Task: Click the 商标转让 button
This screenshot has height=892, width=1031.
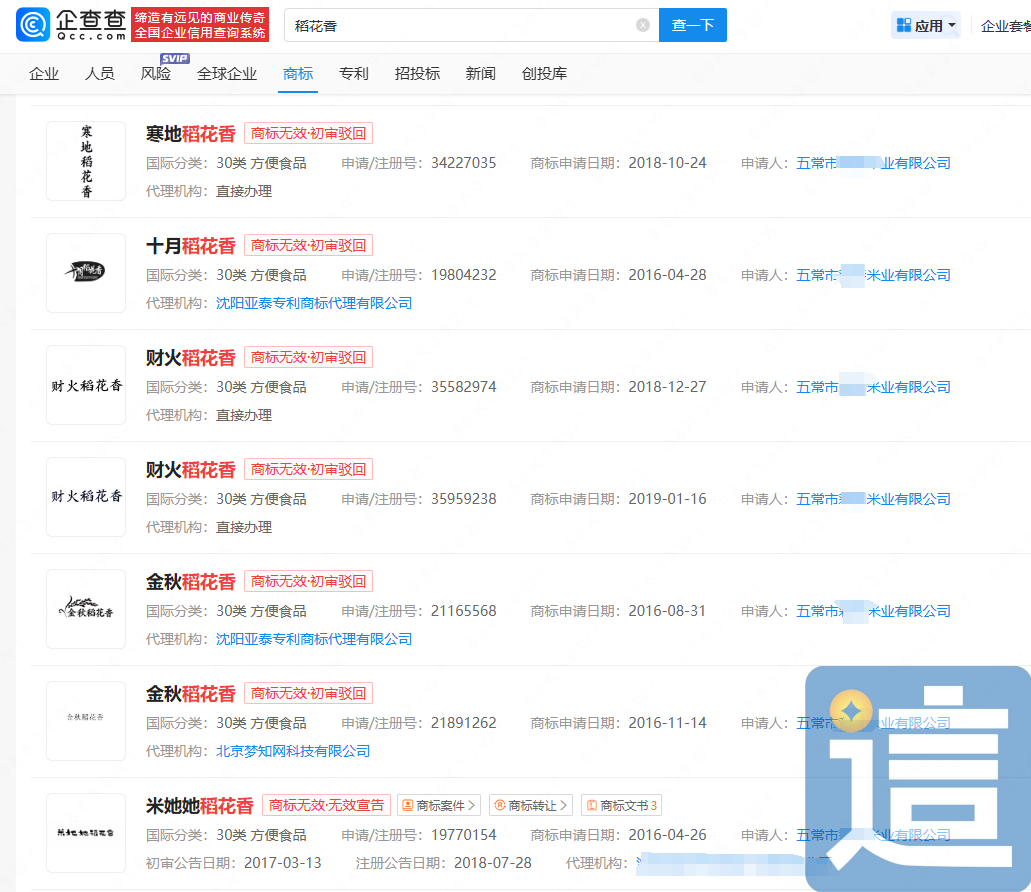Action: [531, 805]
